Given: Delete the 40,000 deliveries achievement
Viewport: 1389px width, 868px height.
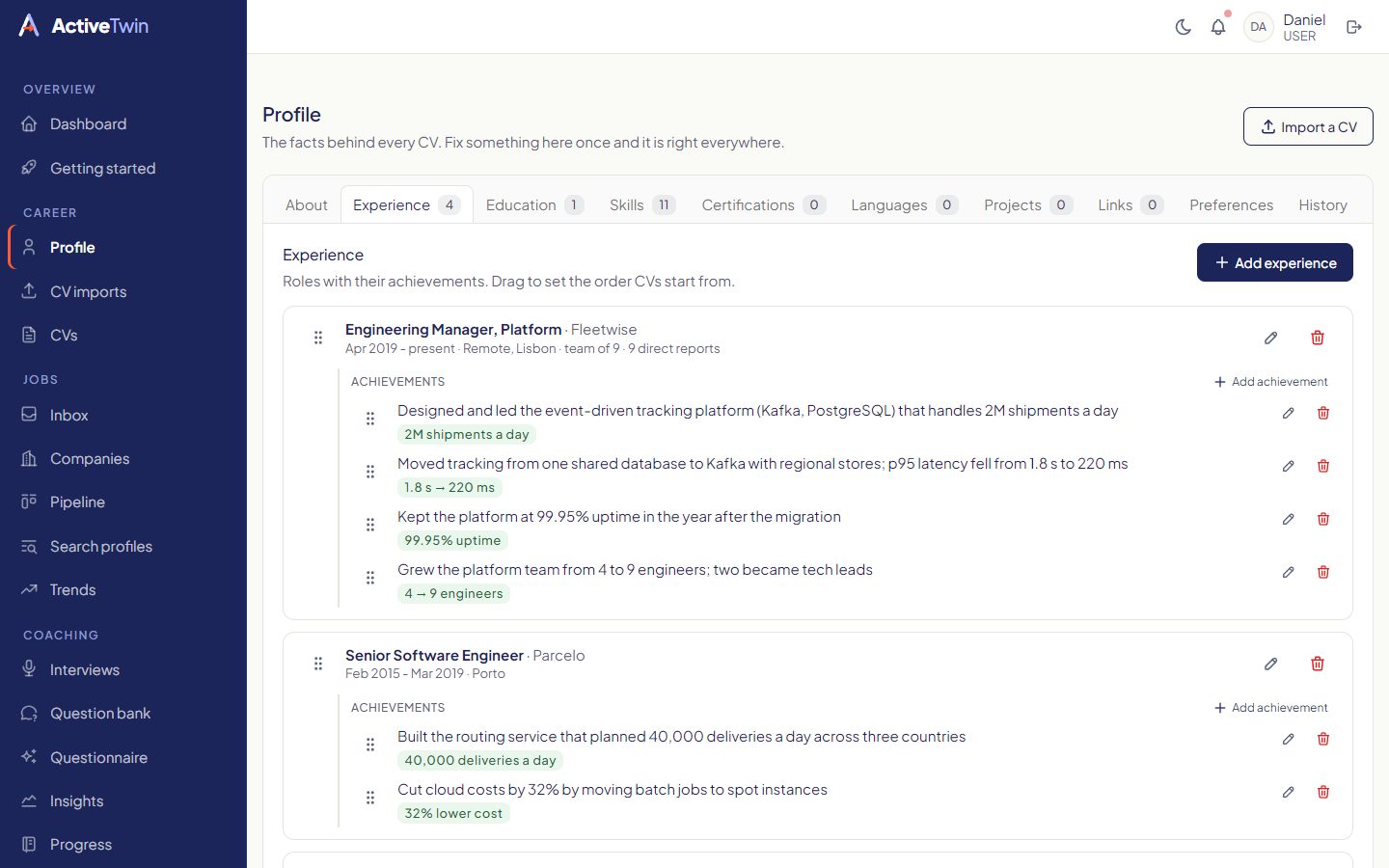Looking at the screenshot, I should click(1323, 739).
